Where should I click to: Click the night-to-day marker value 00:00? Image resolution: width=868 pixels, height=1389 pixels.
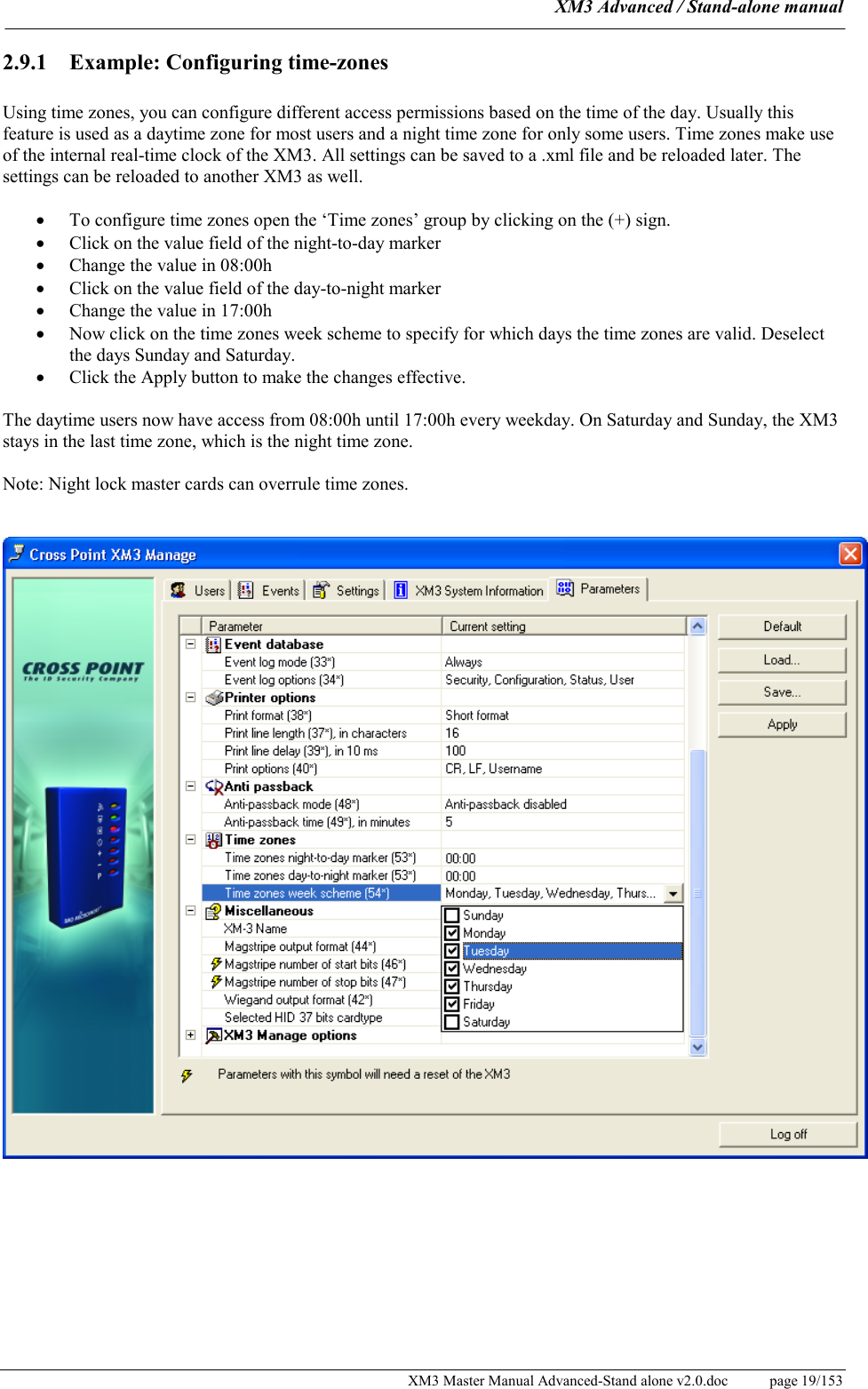[561, 858]
